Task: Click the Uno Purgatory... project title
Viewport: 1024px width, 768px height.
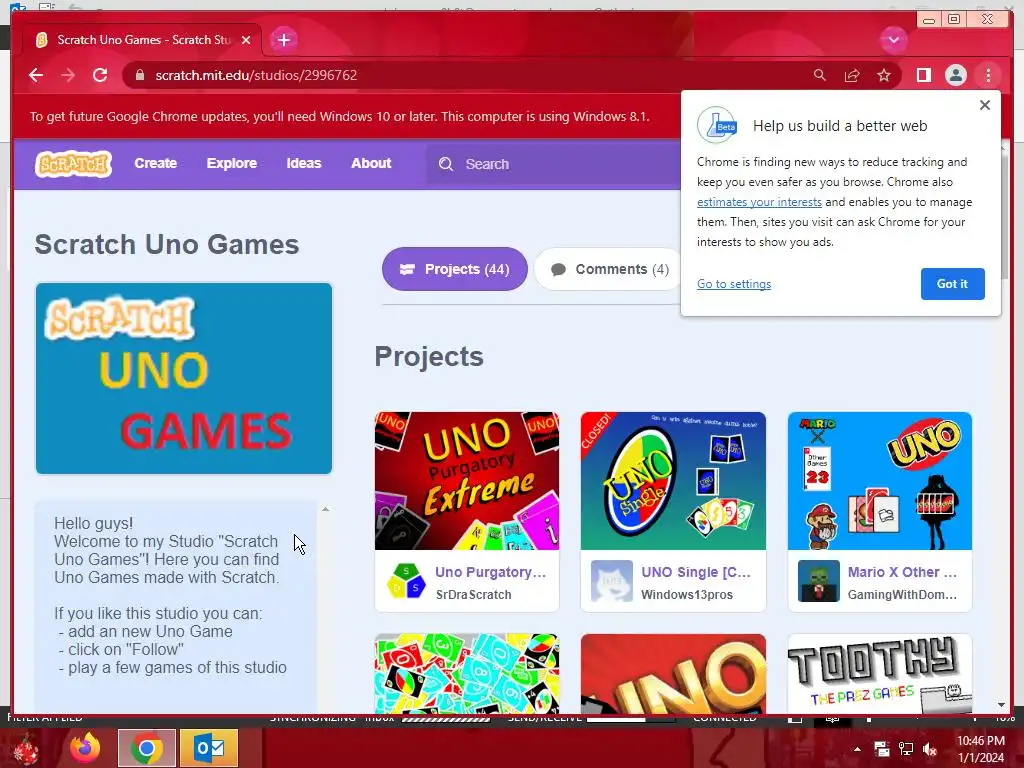Action: pyautogui.click(x=490, y=572)
